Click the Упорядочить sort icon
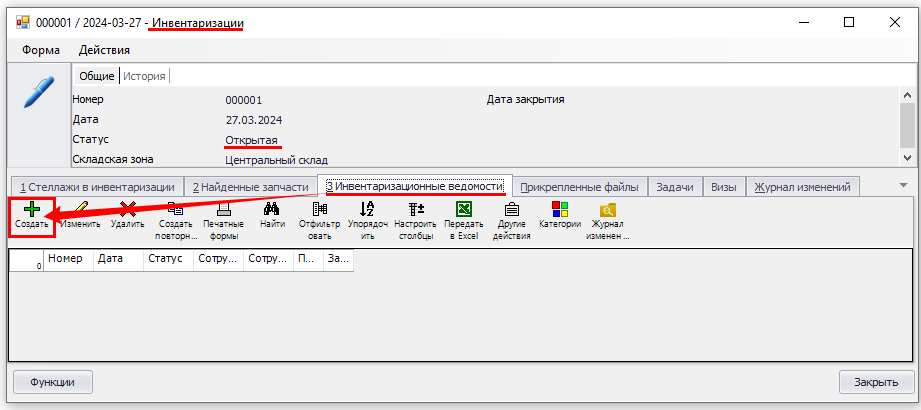 tap(366, 210)
